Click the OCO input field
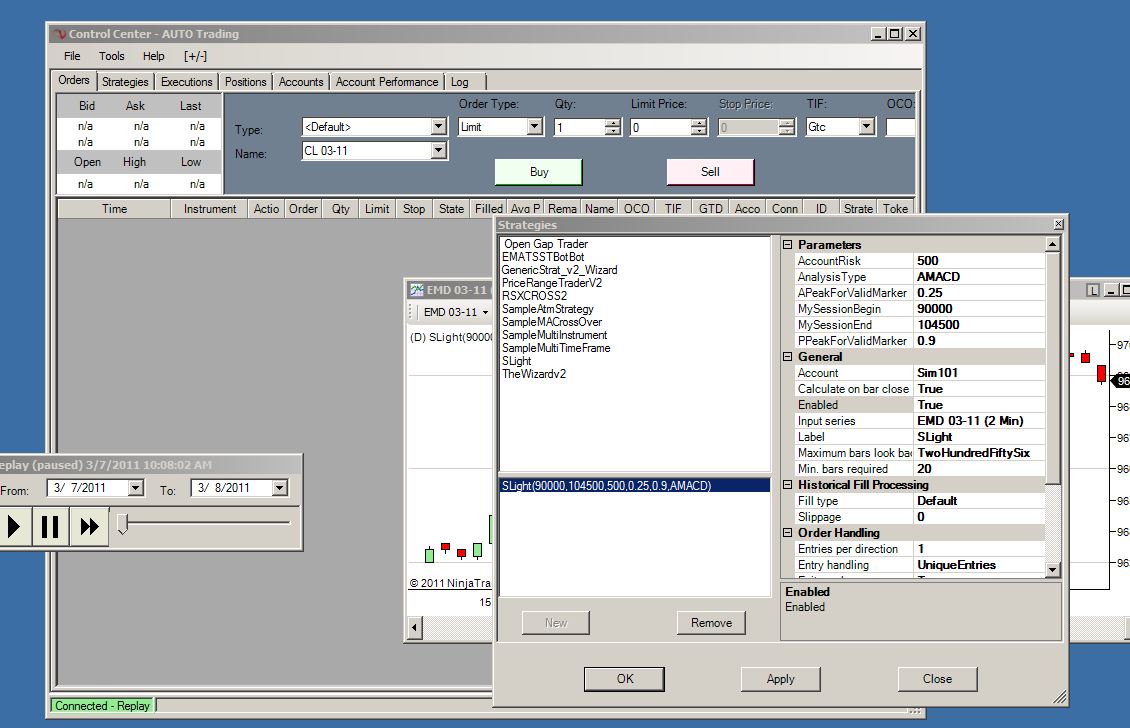 (900, 128)
